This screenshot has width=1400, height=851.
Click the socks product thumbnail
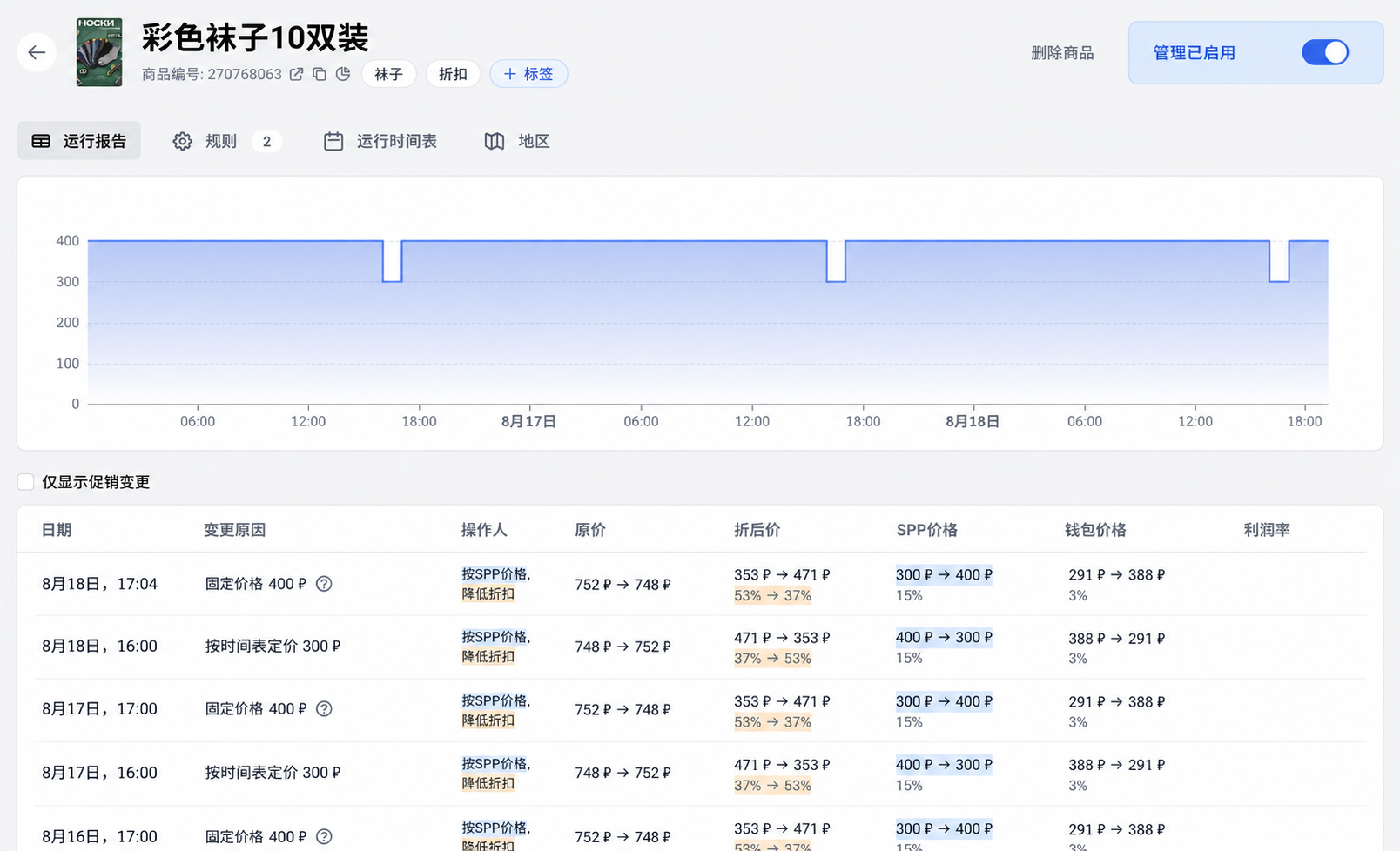[99, 52]
